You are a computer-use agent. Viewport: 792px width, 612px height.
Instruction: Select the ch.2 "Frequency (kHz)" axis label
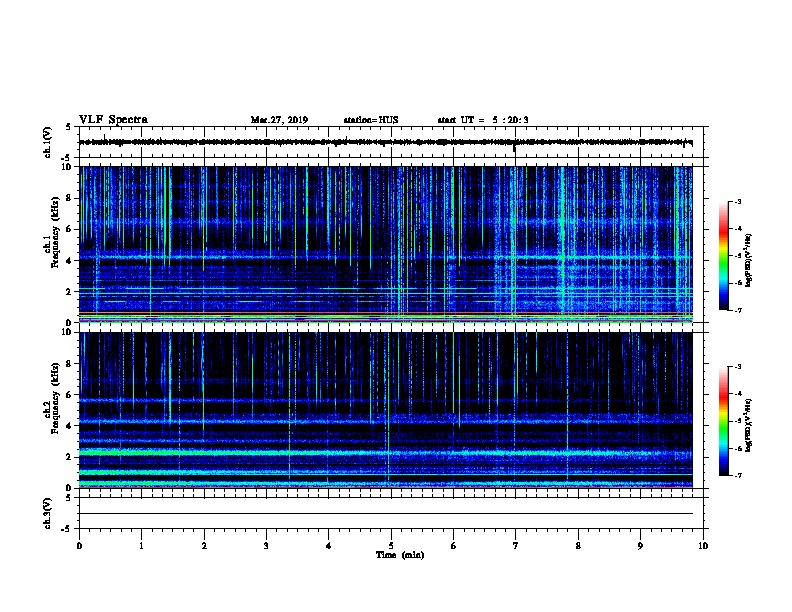pos(56,398)
